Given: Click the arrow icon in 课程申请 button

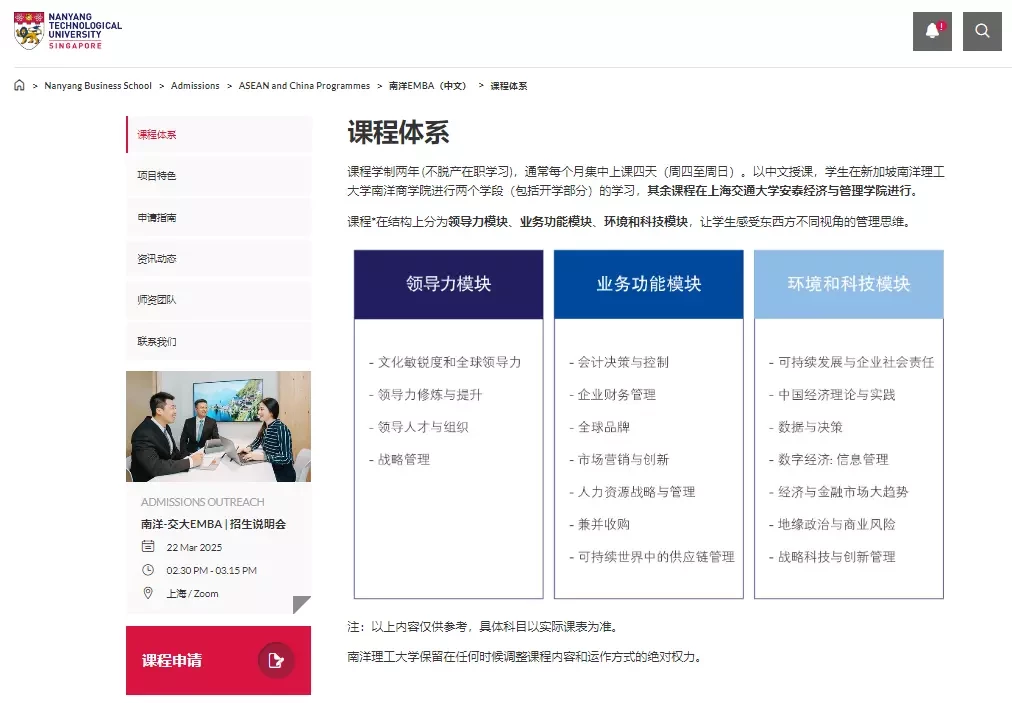Looking at the screenshot, I should 276,660.
